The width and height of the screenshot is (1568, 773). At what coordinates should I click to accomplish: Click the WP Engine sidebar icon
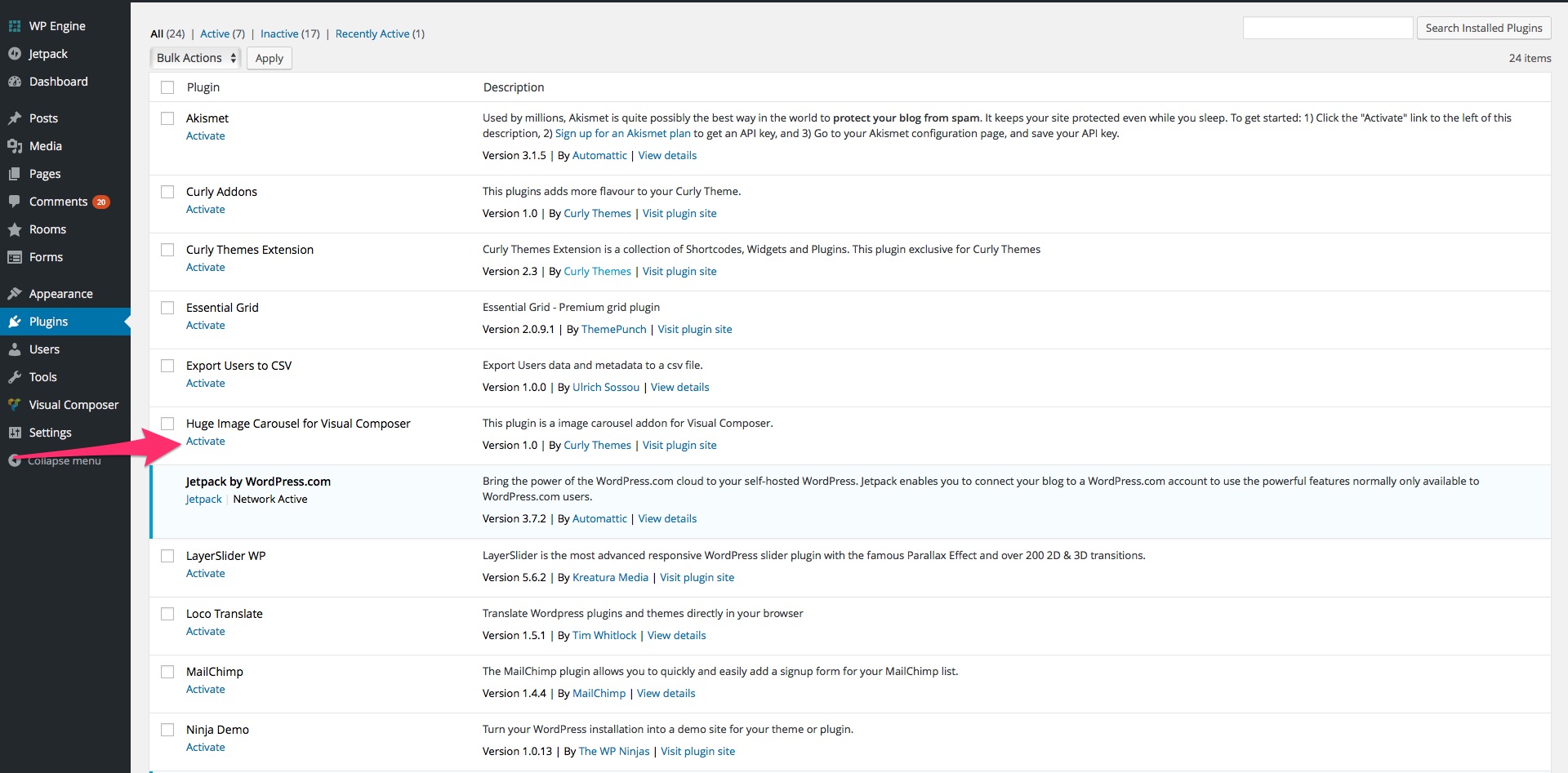[14, 26]
